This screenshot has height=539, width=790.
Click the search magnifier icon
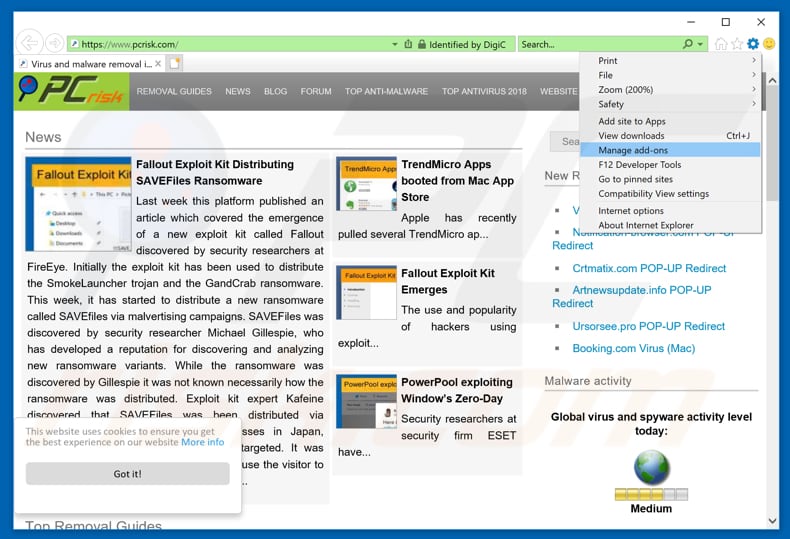pyautogui.click(x=687, y=44)
